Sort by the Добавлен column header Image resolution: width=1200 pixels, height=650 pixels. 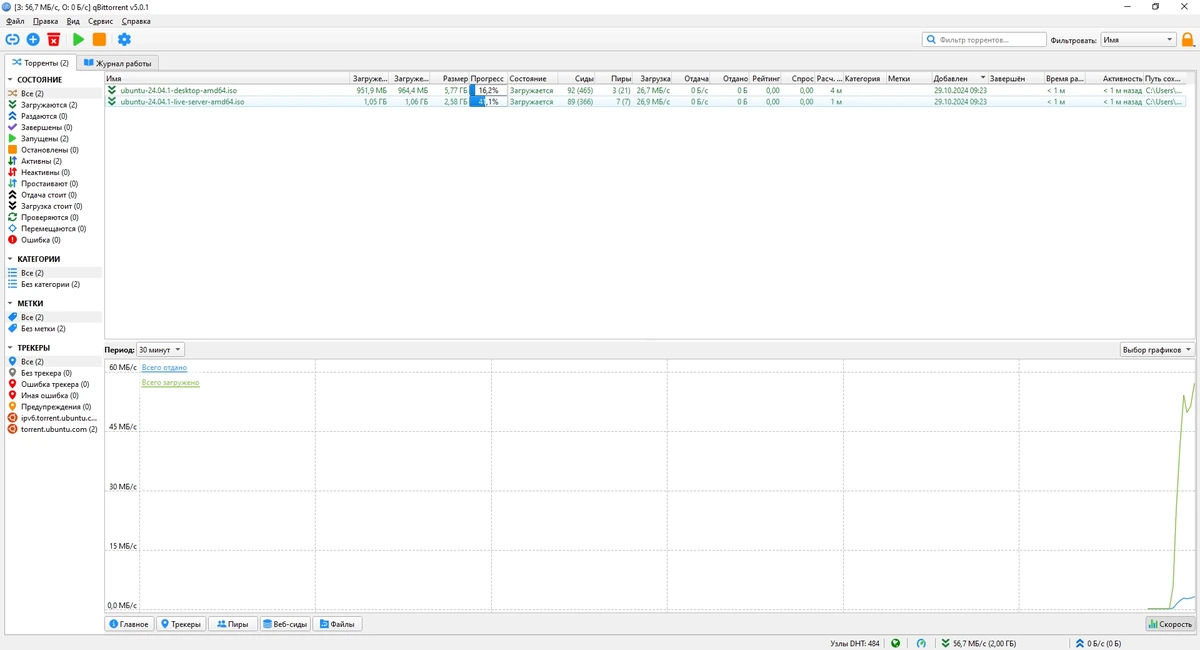click(960, 78)
